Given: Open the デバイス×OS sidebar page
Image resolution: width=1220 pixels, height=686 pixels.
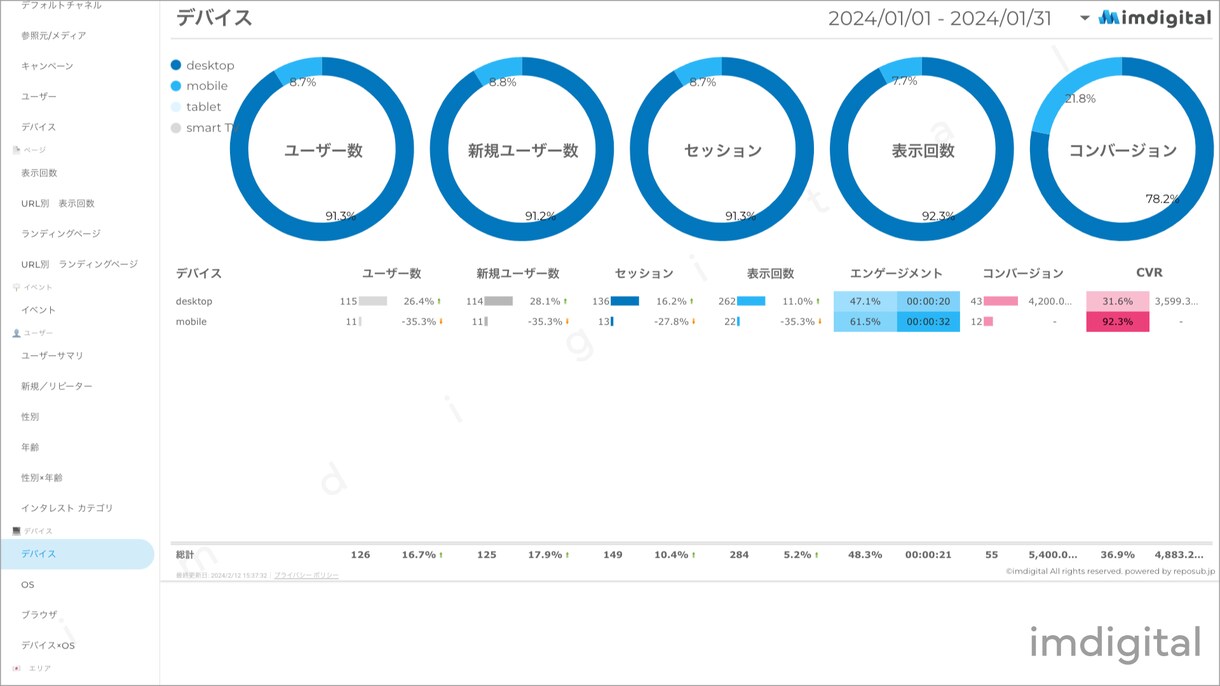Looking at the screenshot, I should coord(48,645).
